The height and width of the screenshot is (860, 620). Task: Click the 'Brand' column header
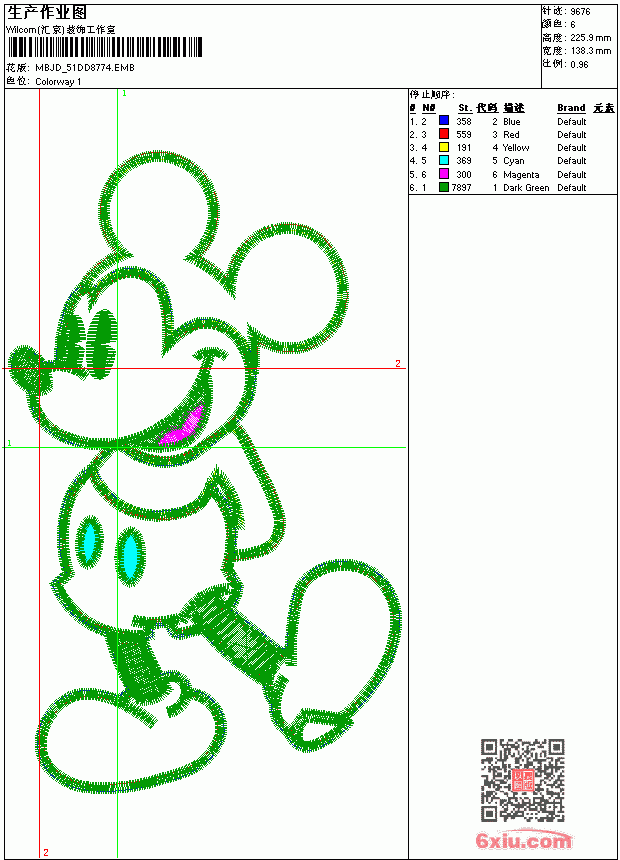[571, 108]
